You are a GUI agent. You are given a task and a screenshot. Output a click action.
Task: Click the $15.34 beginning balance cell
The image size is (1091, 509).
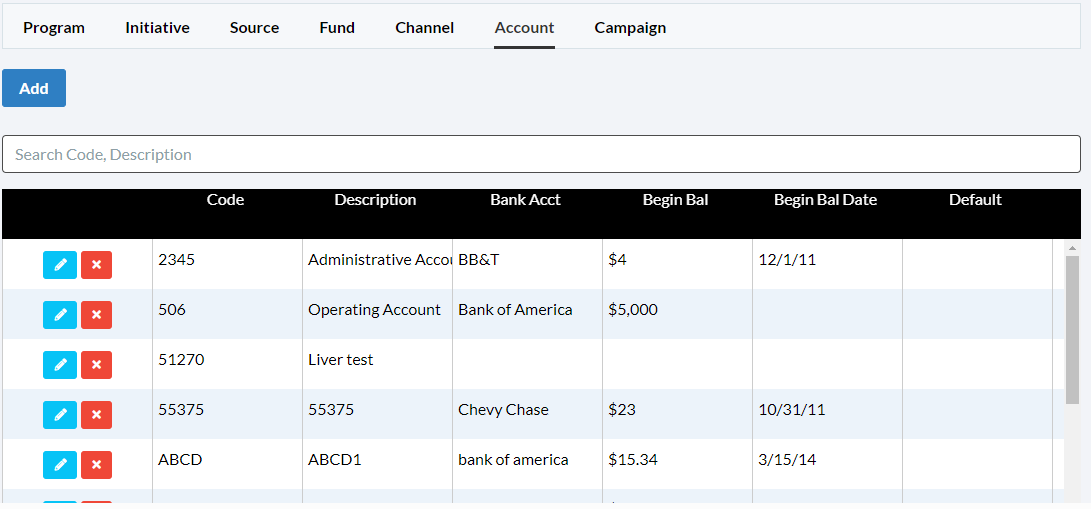coord(678,464)
